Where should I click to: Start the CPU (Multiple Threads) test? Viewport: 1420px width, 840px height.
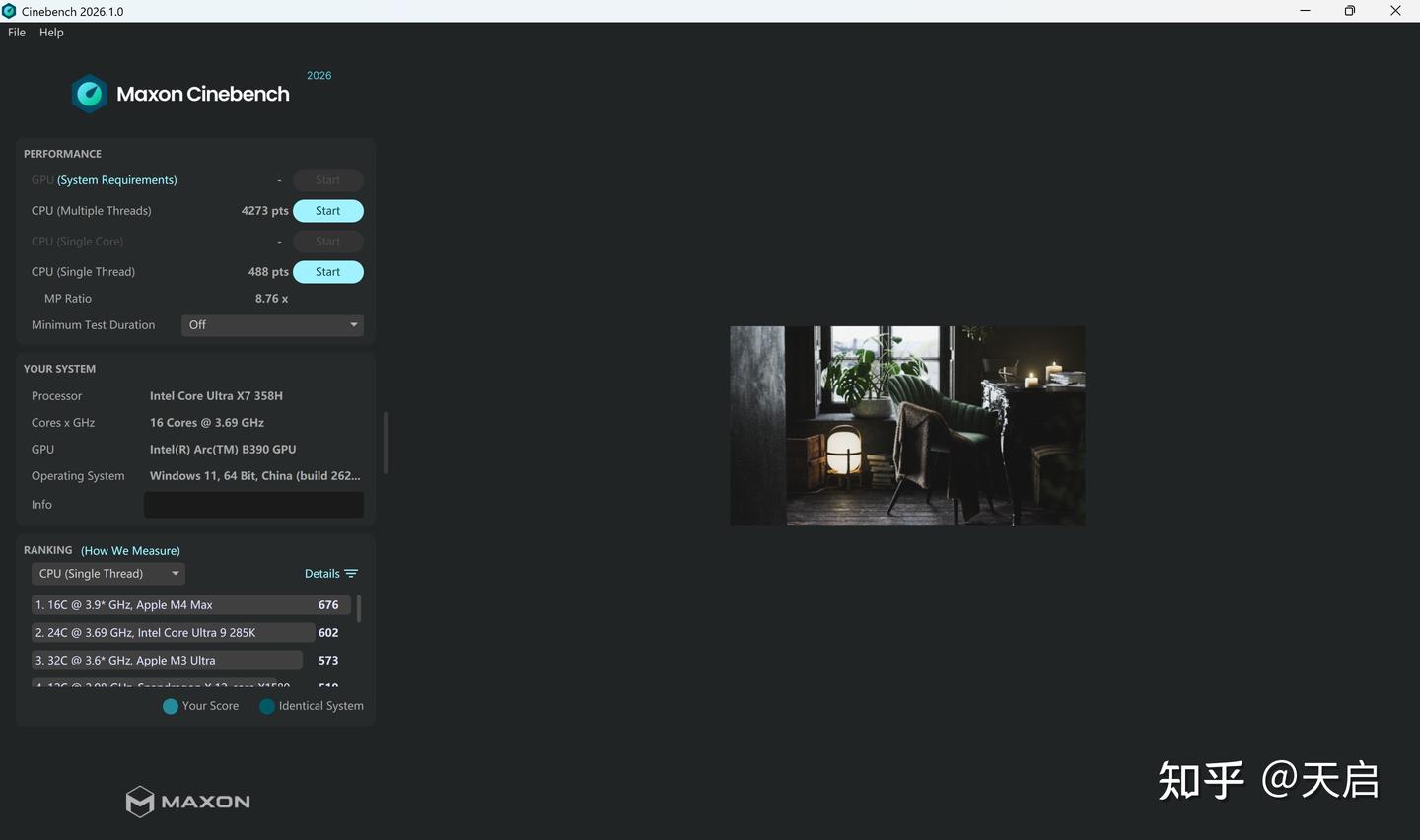click(x=328, y=211)
